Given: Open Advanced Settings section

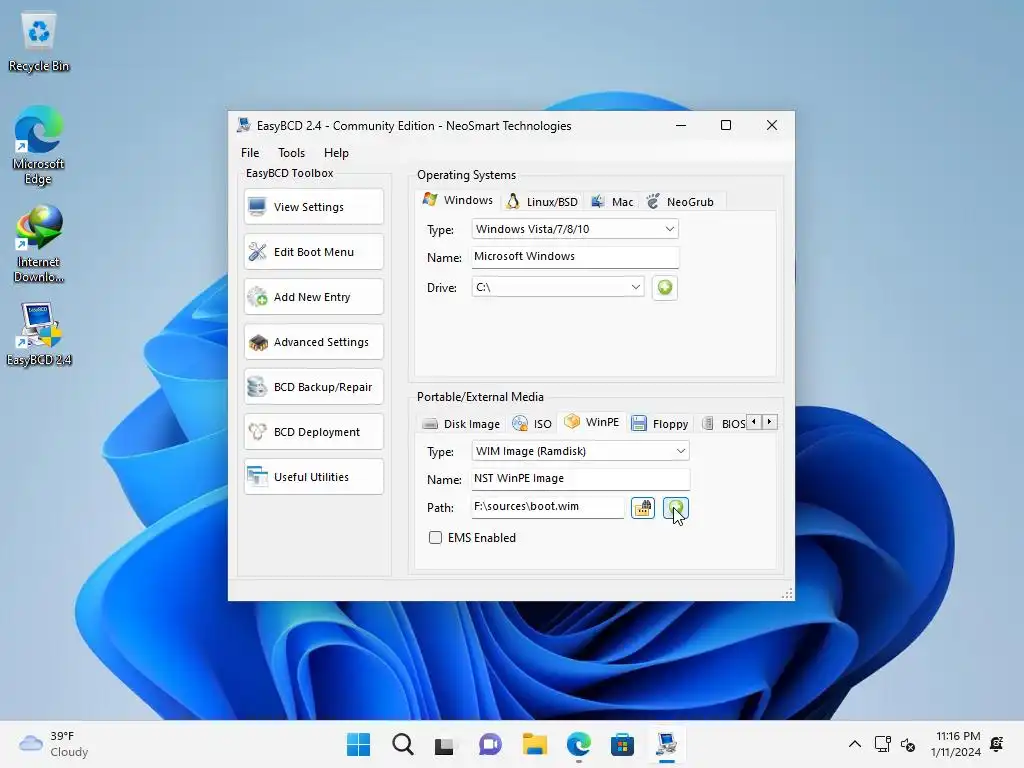Looking at the screenshot, I should 314,342.
